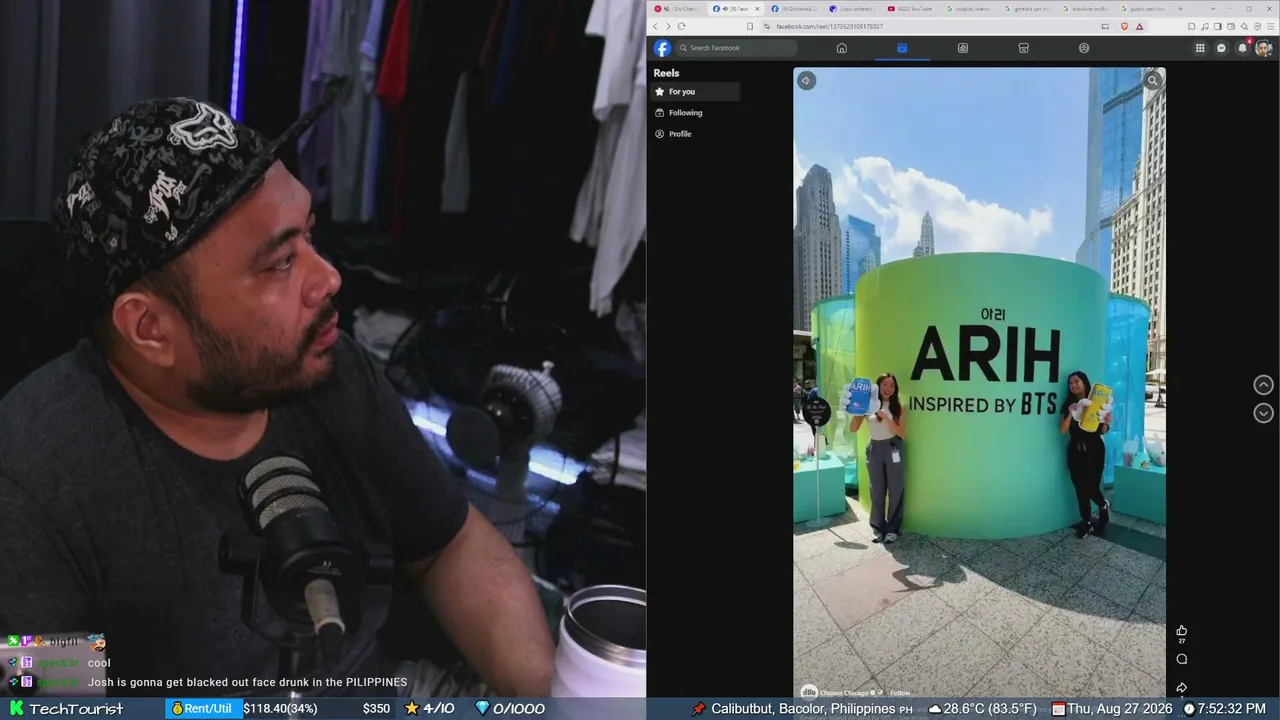Click the chat message about Josh

247,682
